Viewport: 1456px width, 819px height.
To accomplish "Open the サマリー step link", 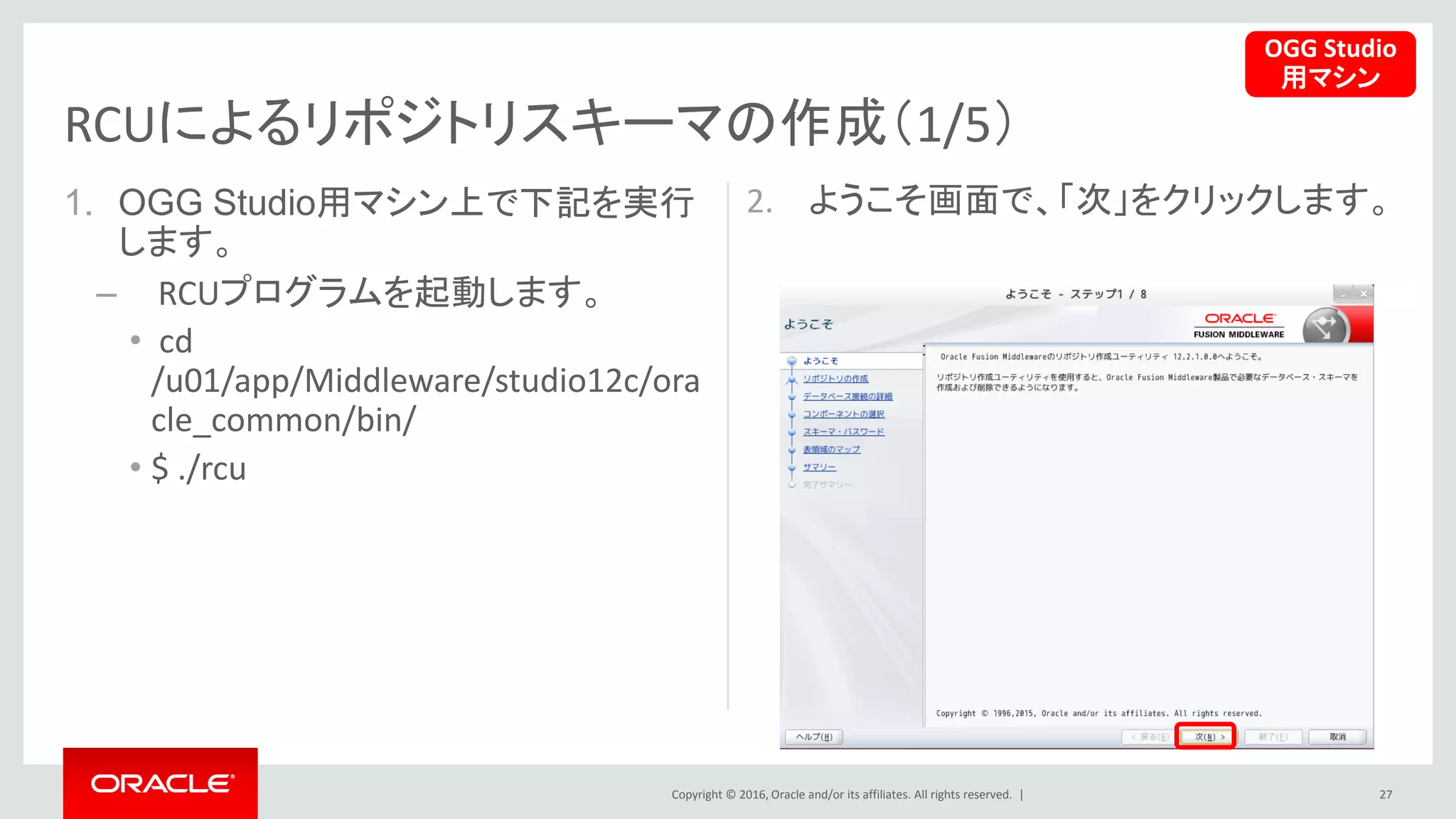I will point(819,467).
